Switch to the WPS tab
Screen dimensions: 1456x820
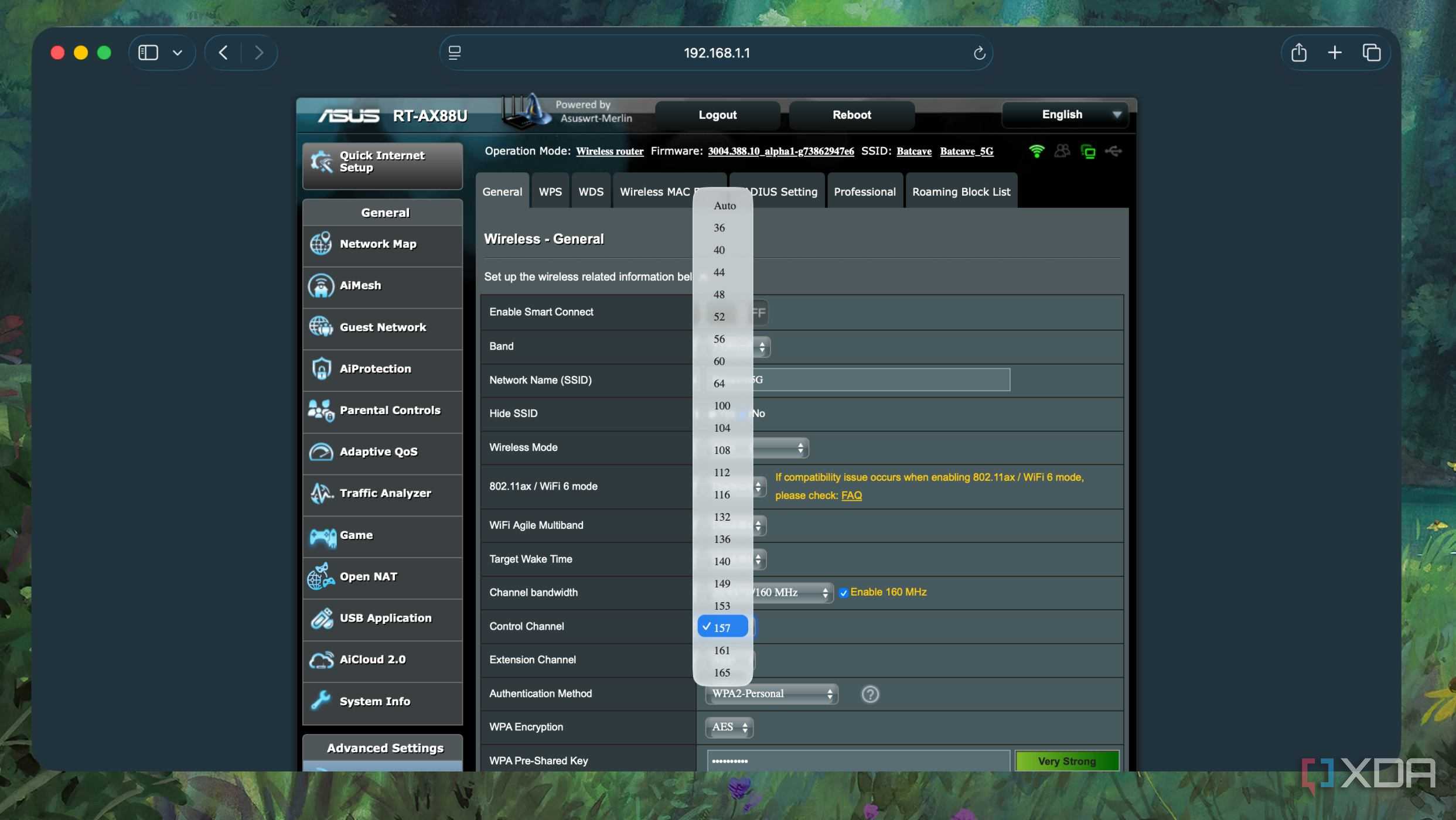click(550, 192)
